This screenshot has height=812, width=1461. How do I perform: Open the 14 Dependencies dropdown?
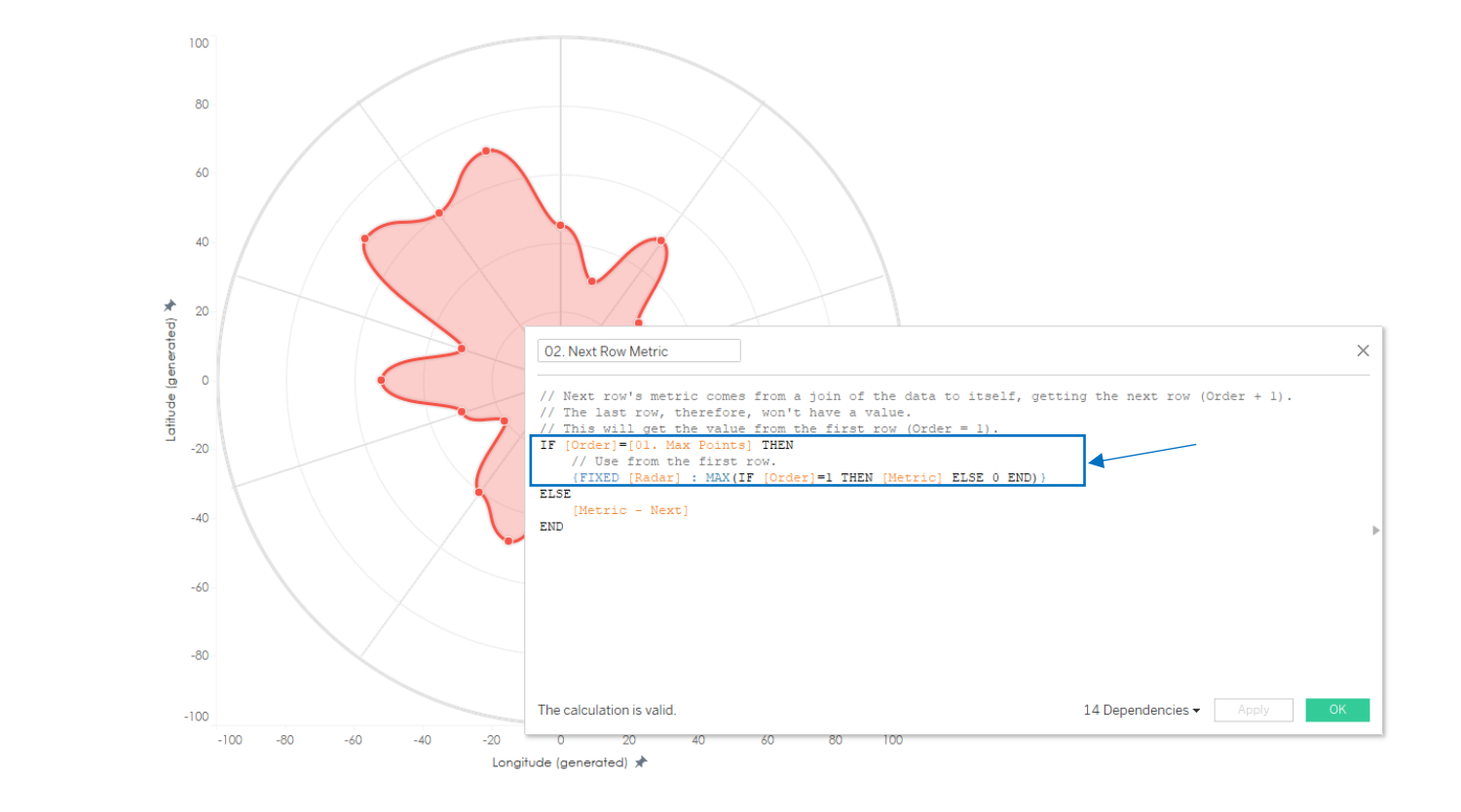[1142, 710]
